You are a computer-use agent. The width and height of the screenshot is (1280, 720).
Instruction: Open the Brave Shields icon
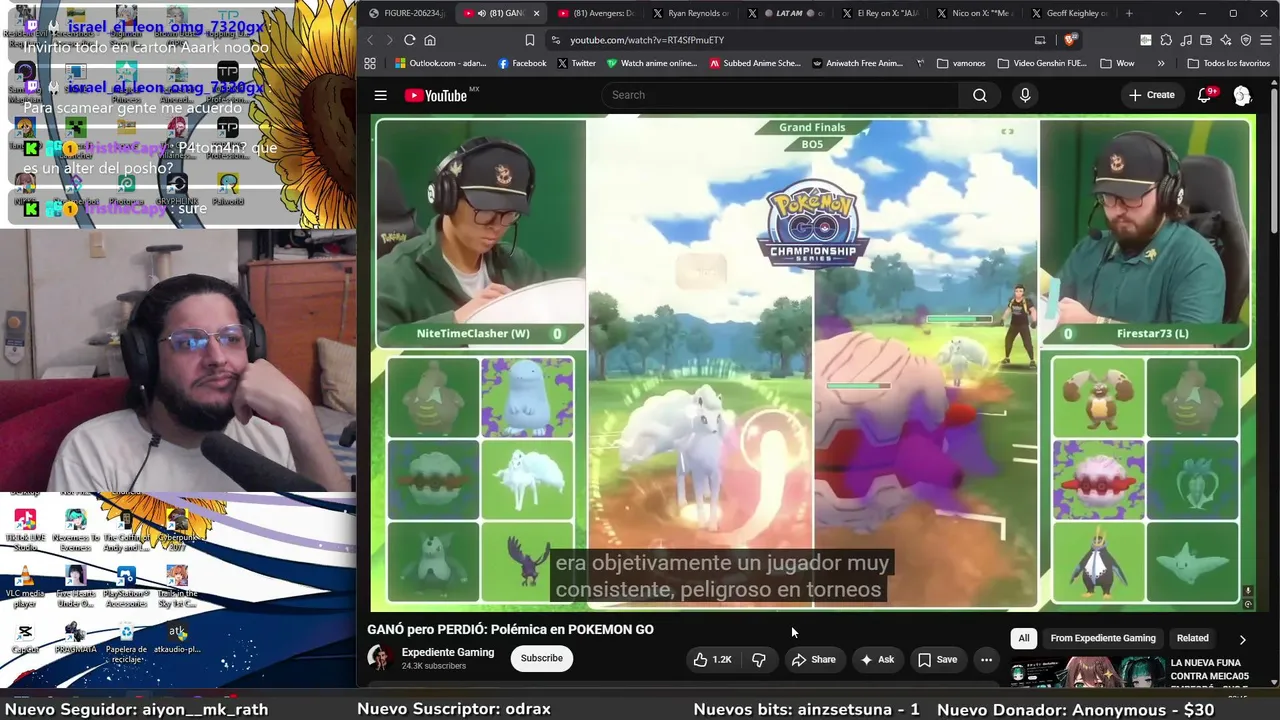click(x=1070, y=40)
